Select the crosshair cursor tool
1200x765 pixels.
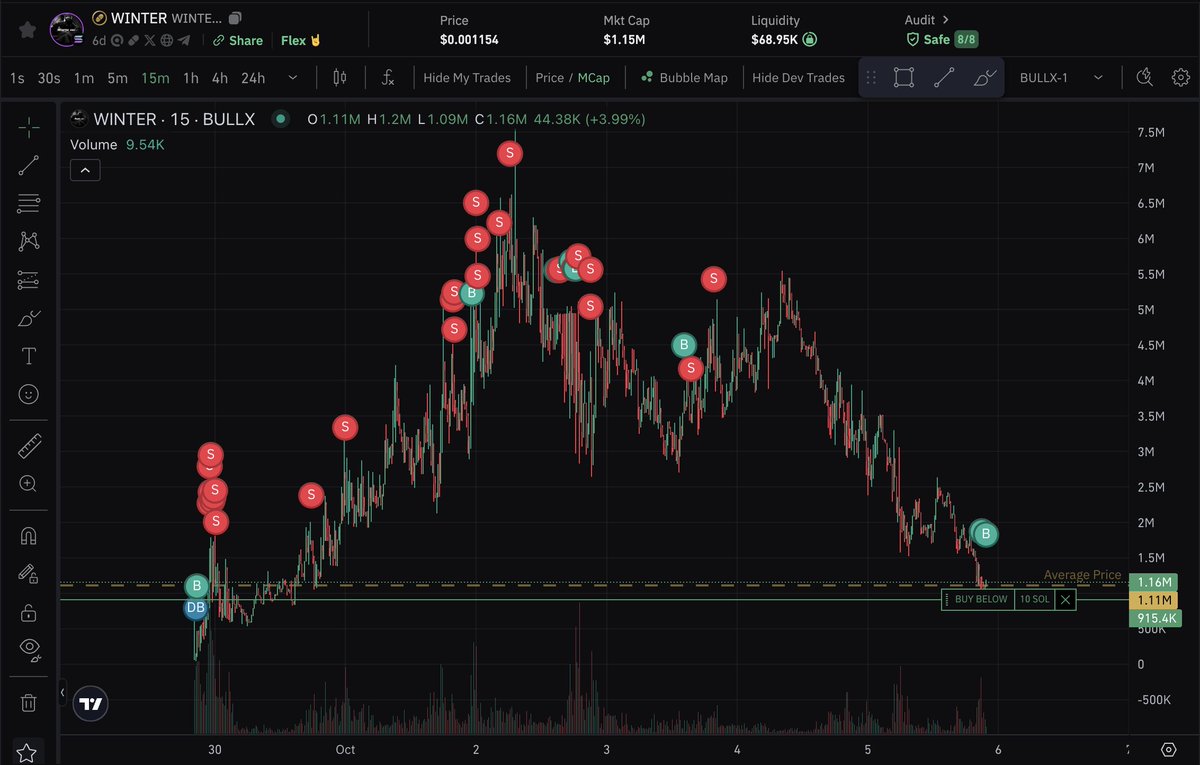[x=29, y=128]
